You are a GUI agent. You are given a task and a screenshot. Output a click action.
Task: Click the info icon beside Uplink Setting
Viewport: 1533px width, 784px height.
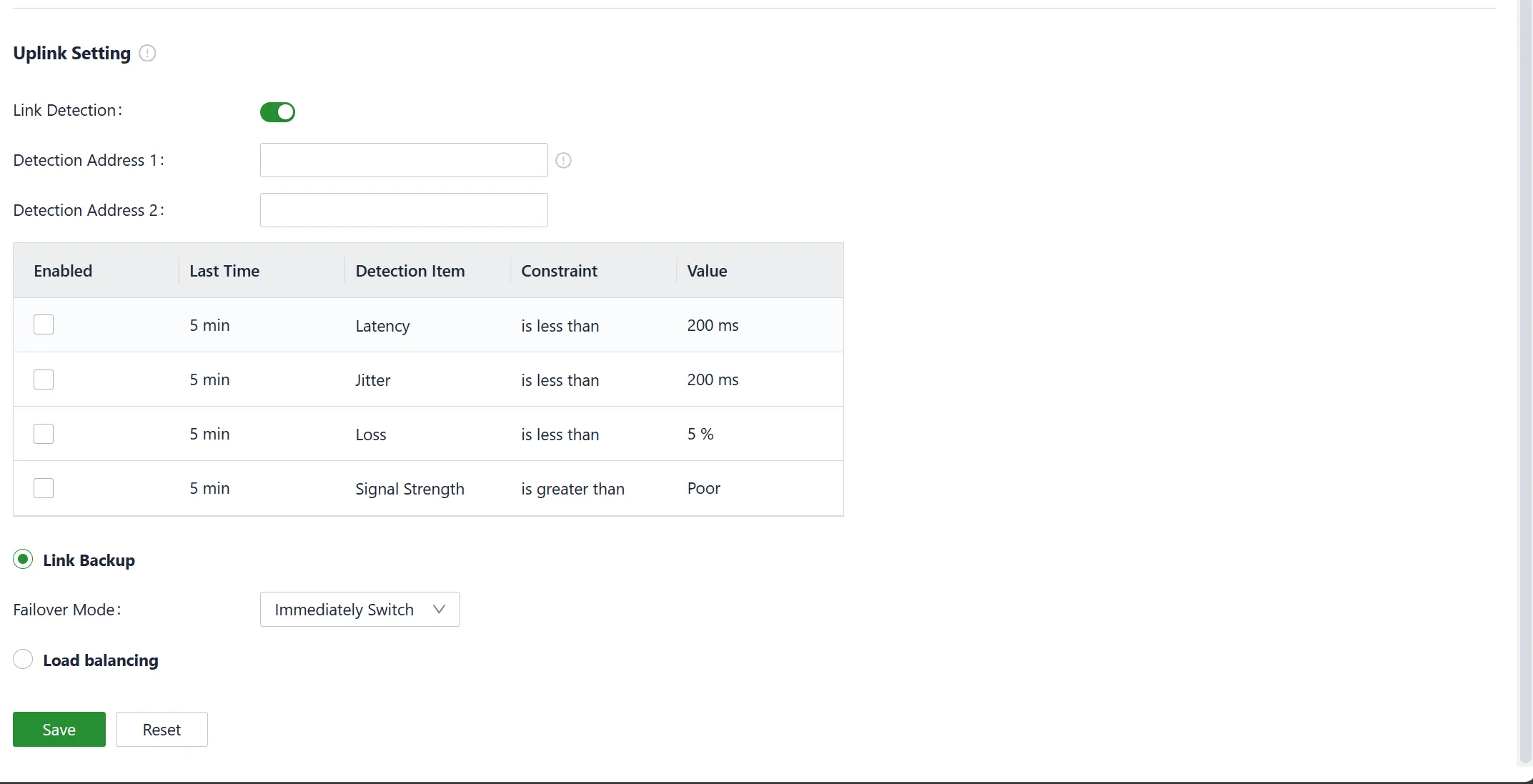[147, 54]
